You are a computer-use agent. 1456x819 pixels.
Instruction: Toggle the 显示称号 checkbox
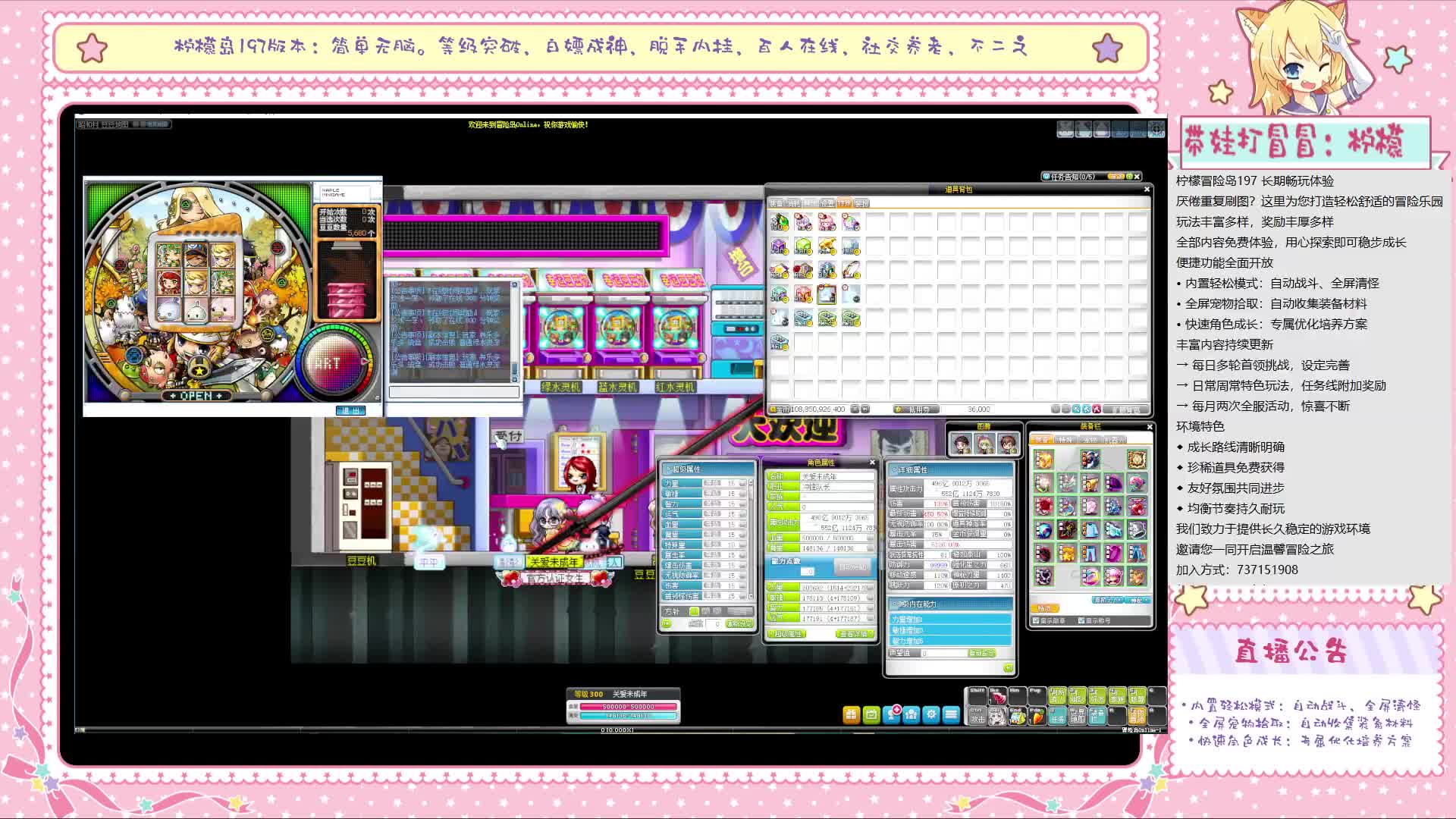click(x=1081, y=620)
